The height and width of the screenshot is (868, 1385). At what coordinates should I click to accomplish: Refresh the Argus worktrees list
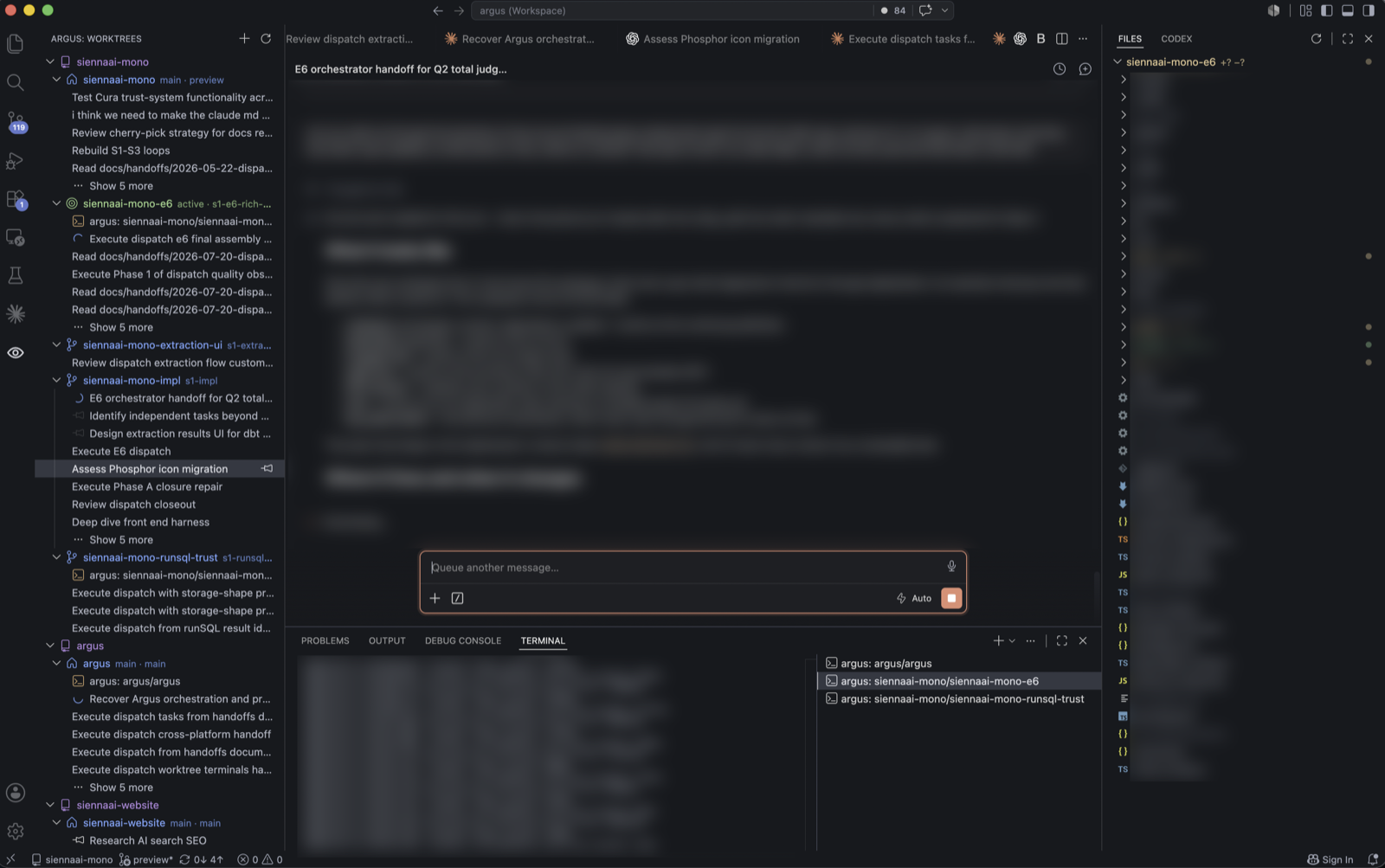(266, 38)
